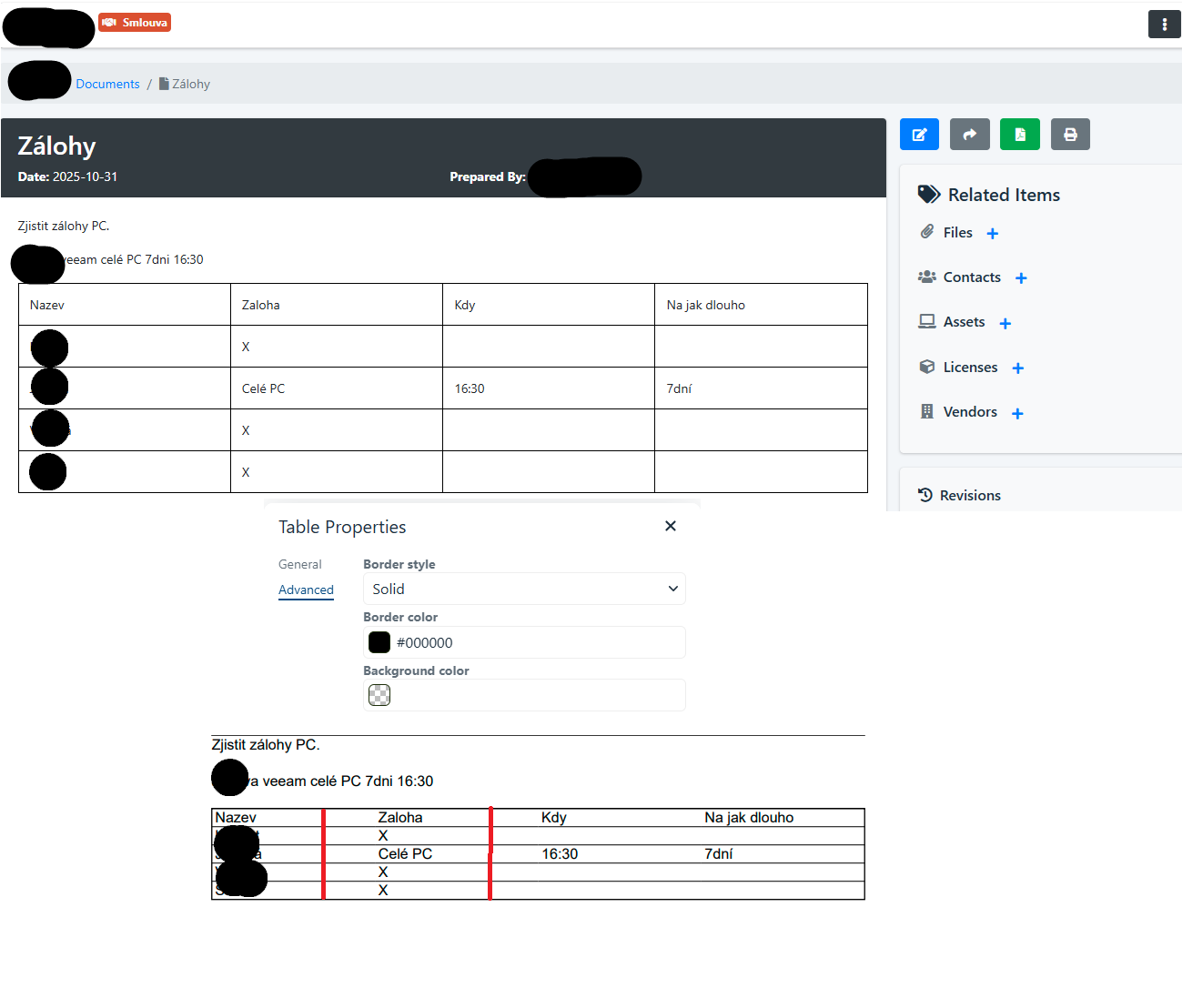The height and width of the screenshot is (1008, 1182).
Task: Click the black border color swatch
Action: tap(379, 642)
